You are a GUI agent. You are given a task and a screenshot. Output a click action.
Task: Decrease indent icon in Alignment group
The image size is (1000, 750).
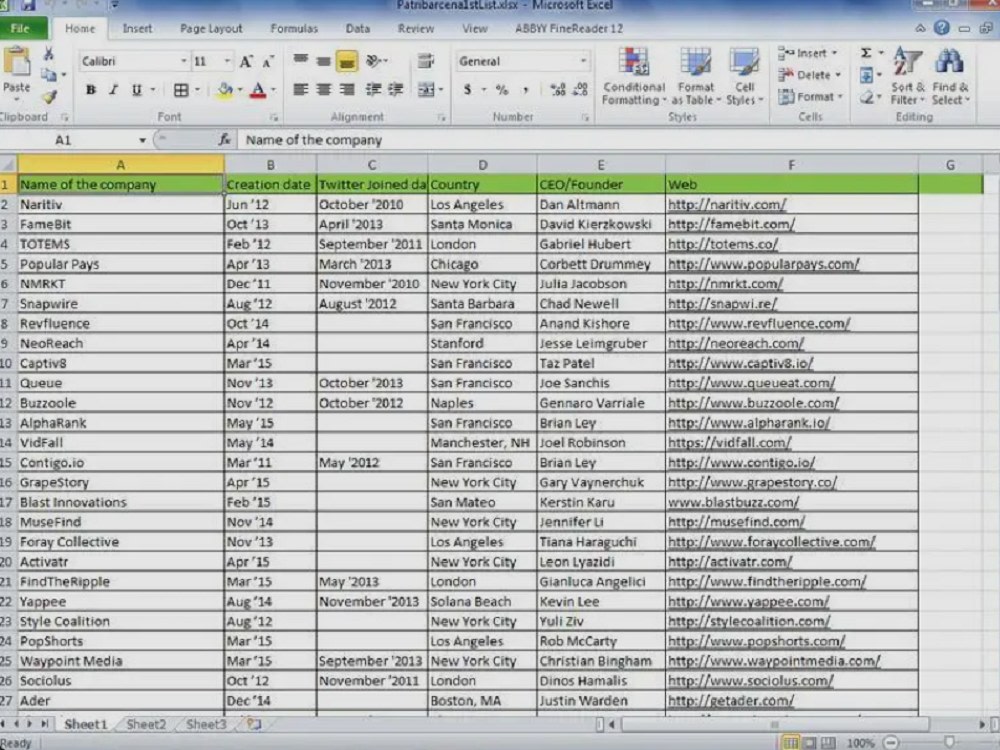click(x=373, y=90)
